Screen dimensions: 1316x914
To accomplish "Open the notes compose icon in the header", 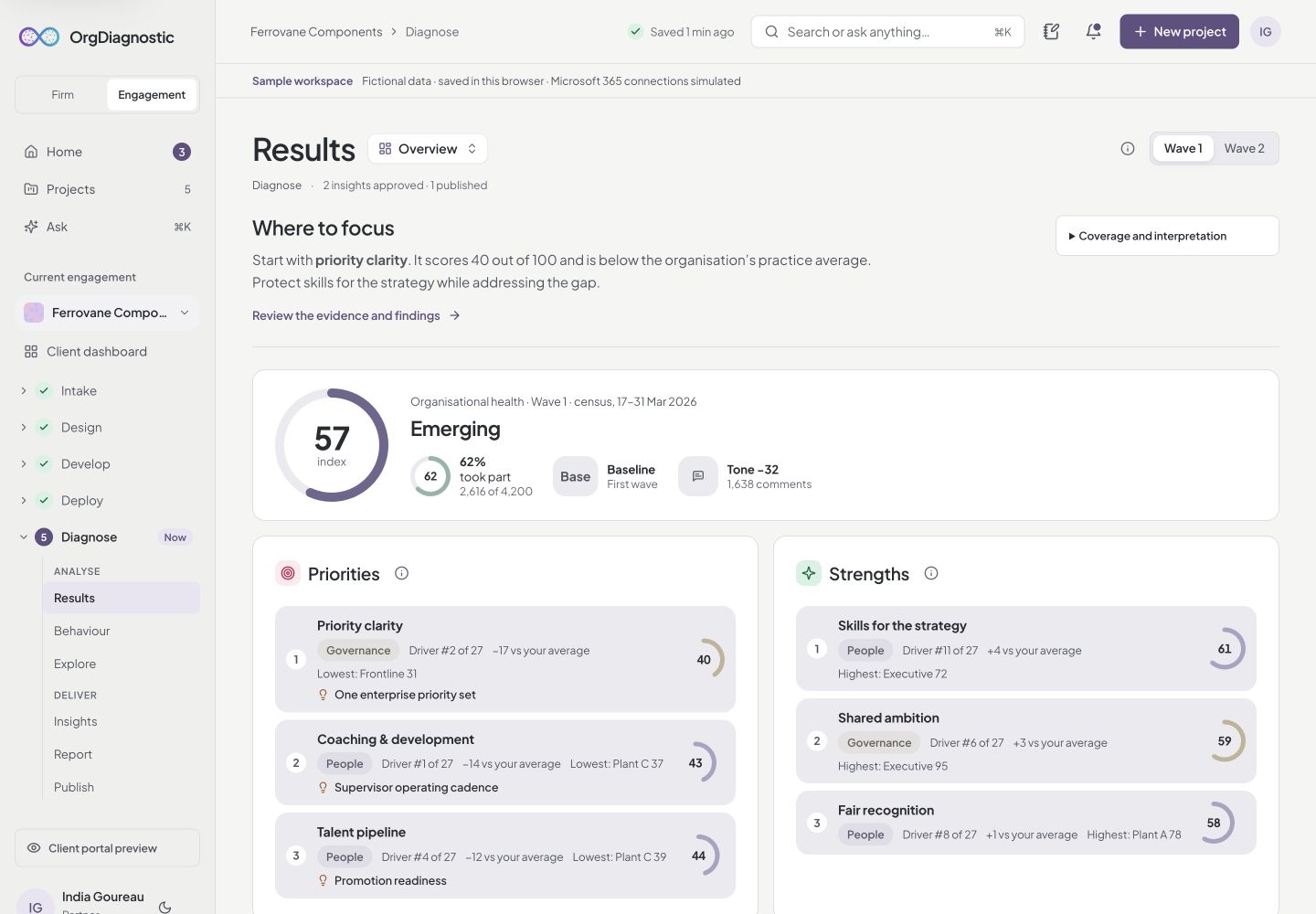I will 1051,32.
